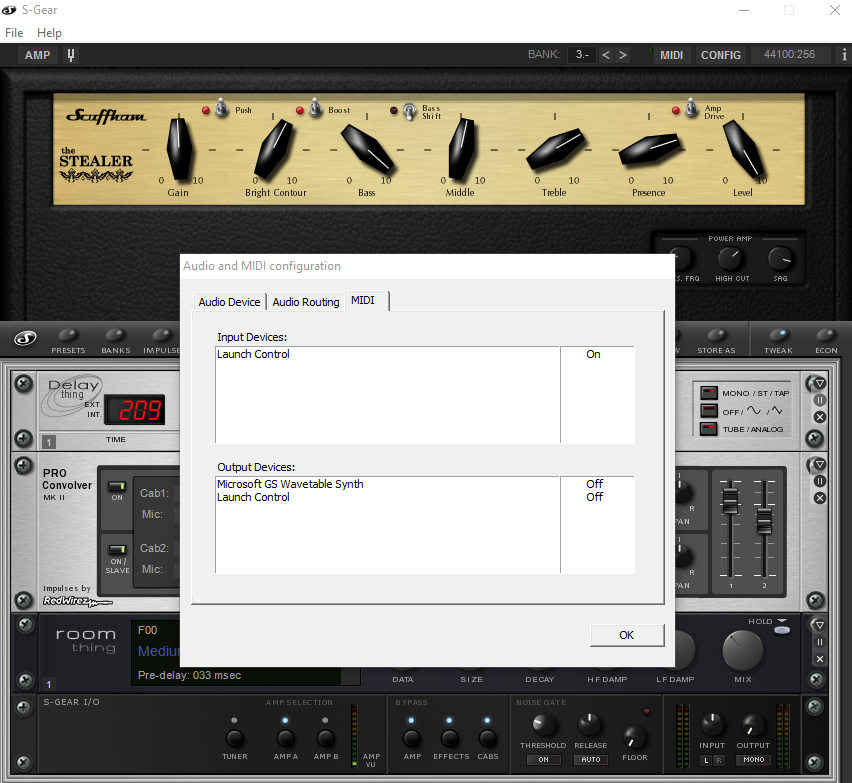Screen dimensions: 852x783
Task: Toggle the Boost switch on amp
Action: coord(315,108)
